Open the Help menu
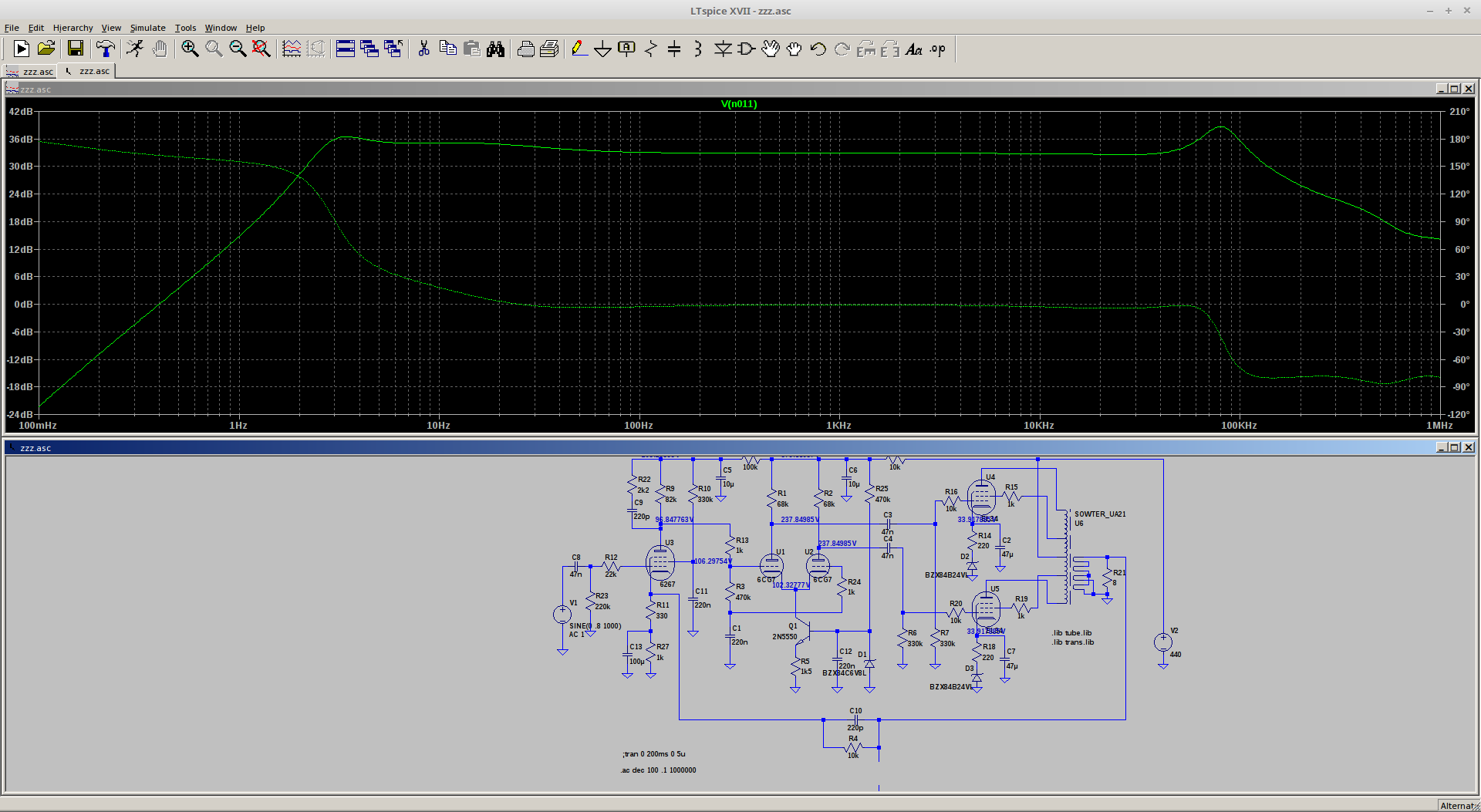 (255, 28)
